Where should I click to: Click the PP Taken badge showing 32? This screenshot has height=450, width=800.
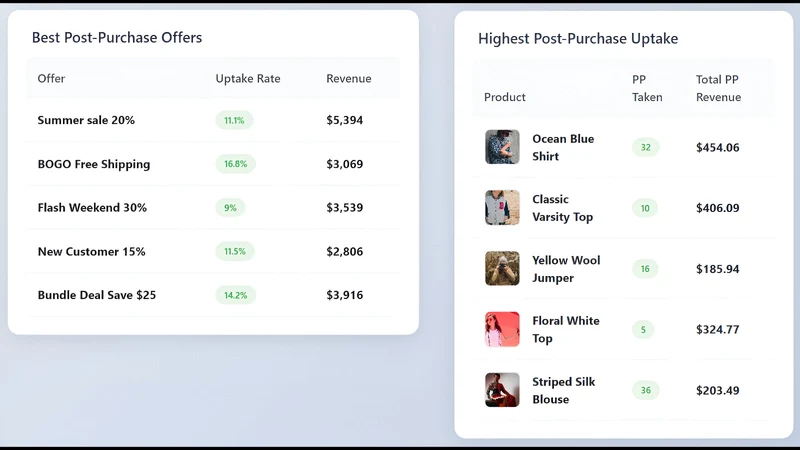645,147
